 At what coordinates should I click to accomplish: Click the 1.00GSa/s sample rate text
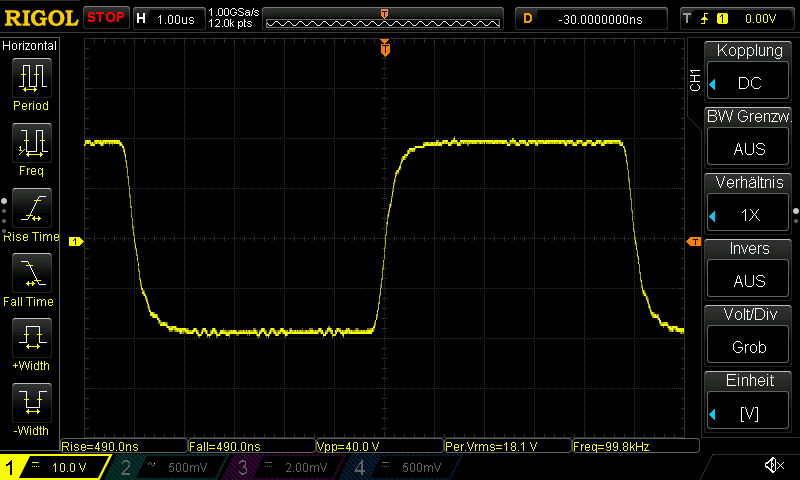tap(233, 12)
